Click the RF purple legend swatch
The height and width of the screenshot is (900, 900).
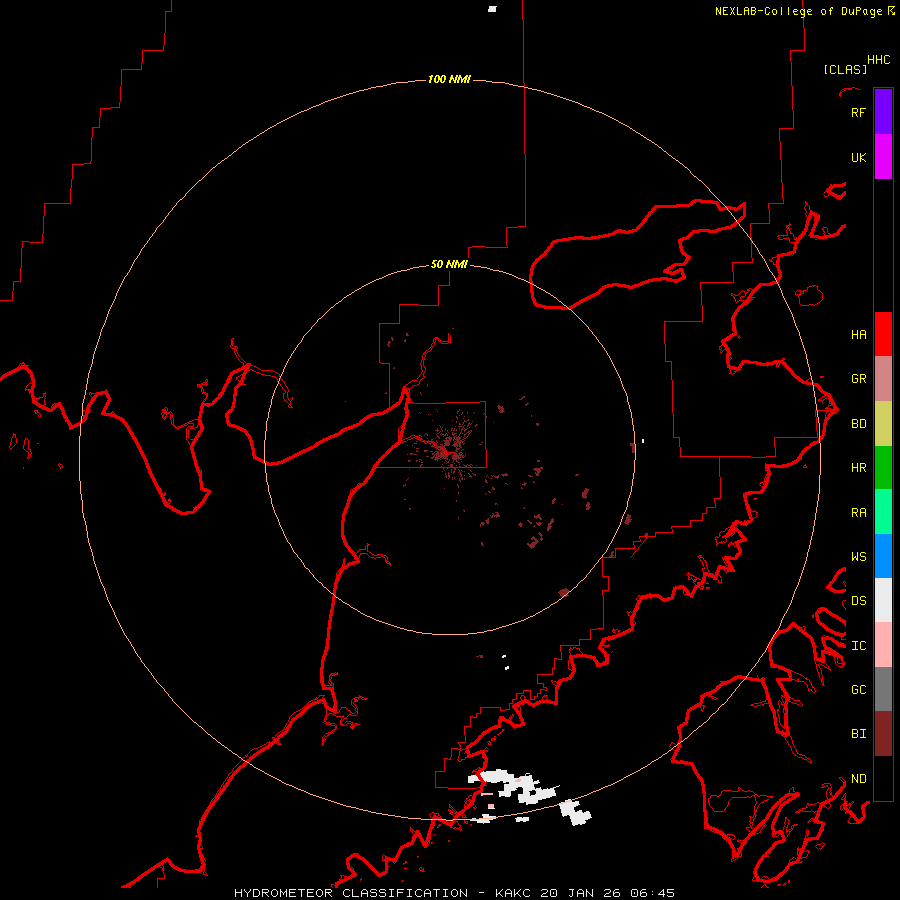point(883,112)
